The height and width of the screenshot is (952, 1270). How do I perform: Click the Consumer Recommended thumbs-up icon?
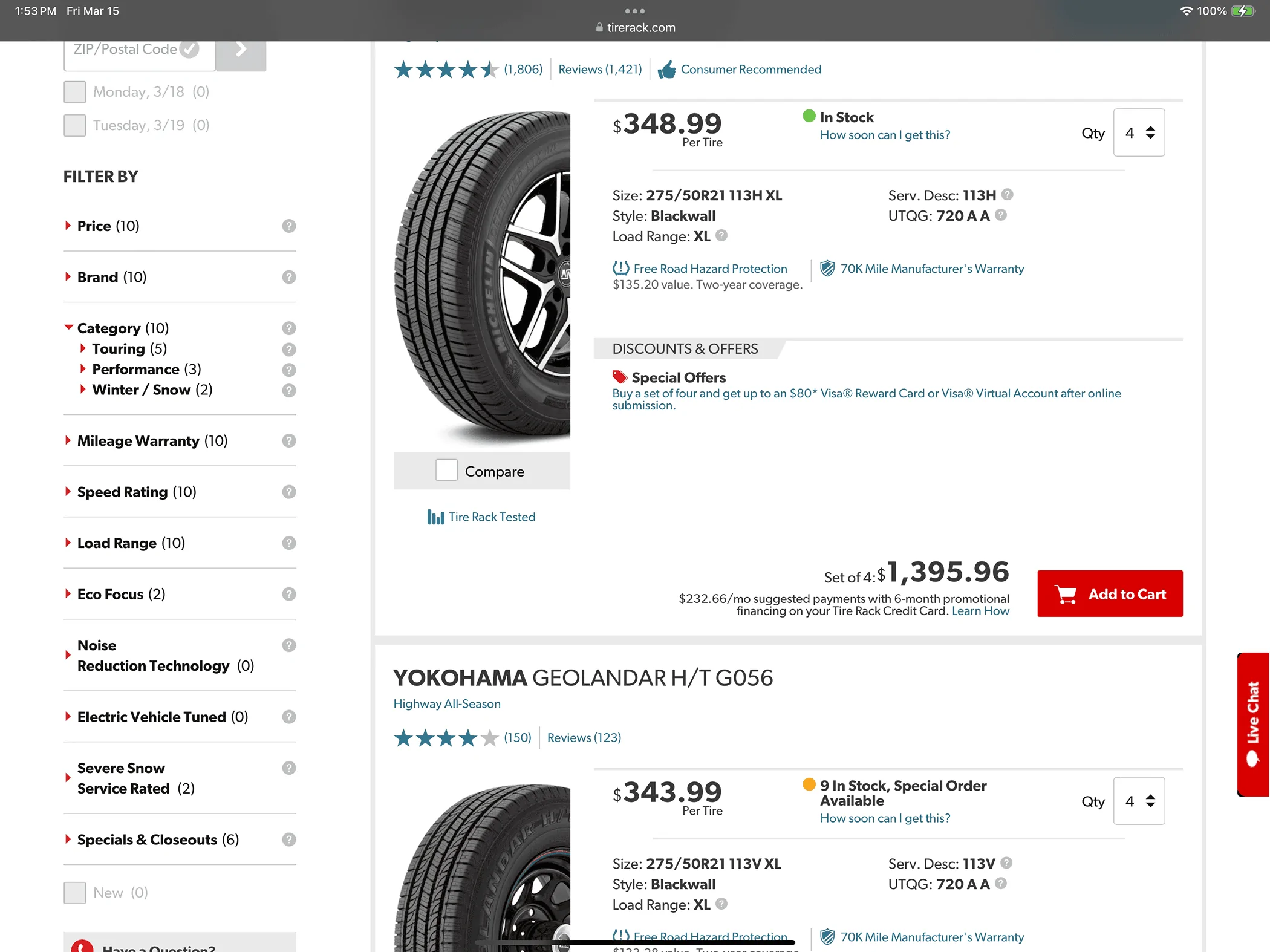tap(666, 70)
